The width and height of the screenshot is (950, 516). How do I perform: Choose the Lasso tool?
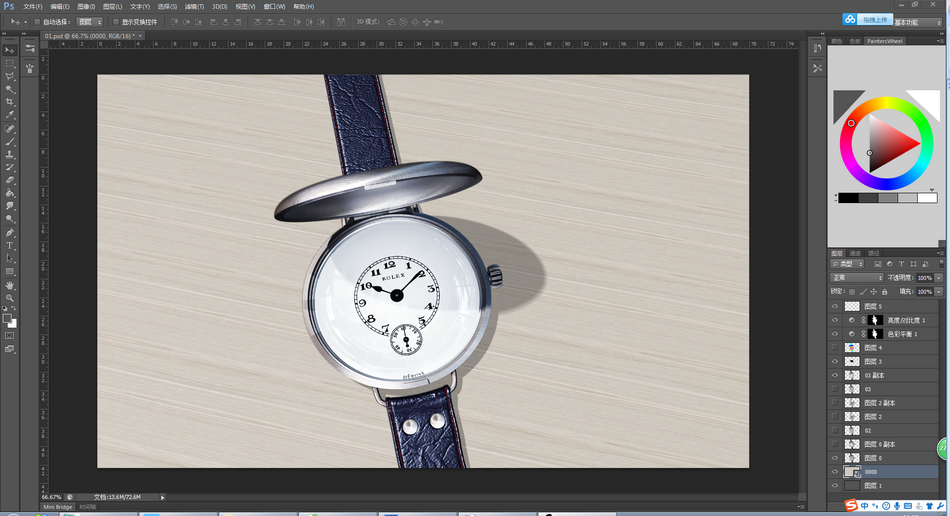pos(10,76)
